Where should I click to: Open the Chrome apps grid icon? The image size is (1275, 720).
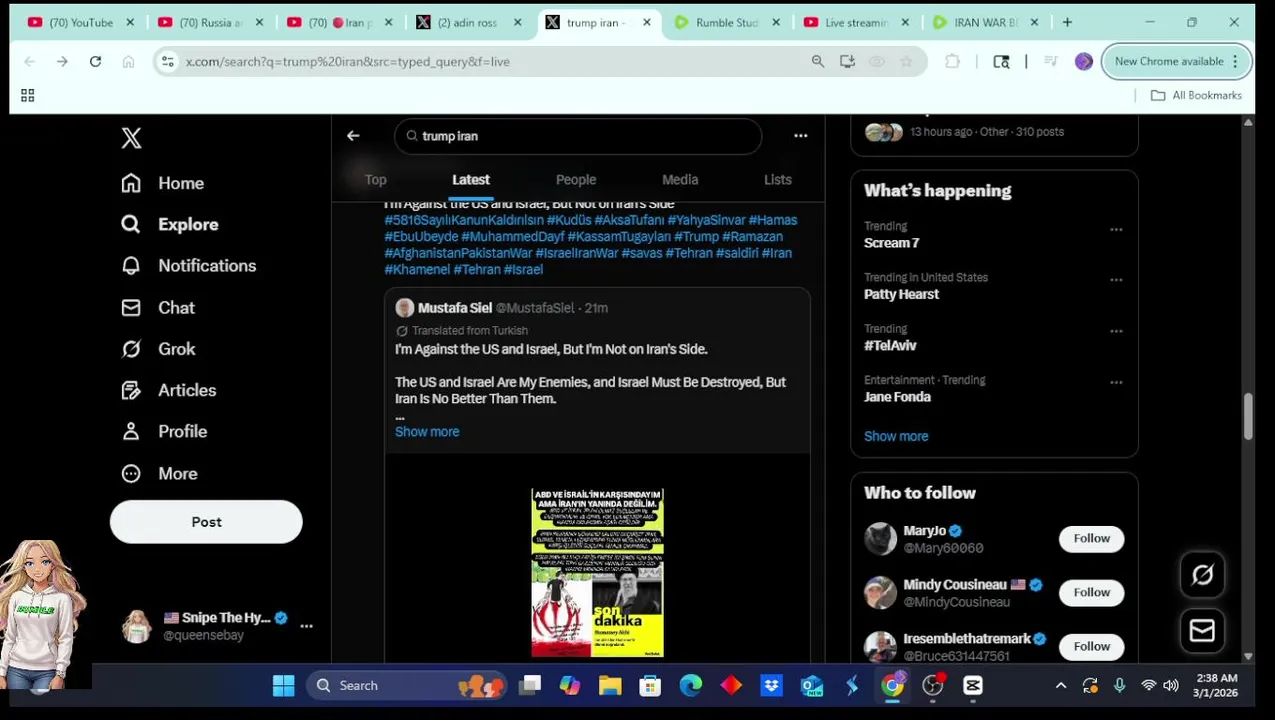click(x=27, y=95)
